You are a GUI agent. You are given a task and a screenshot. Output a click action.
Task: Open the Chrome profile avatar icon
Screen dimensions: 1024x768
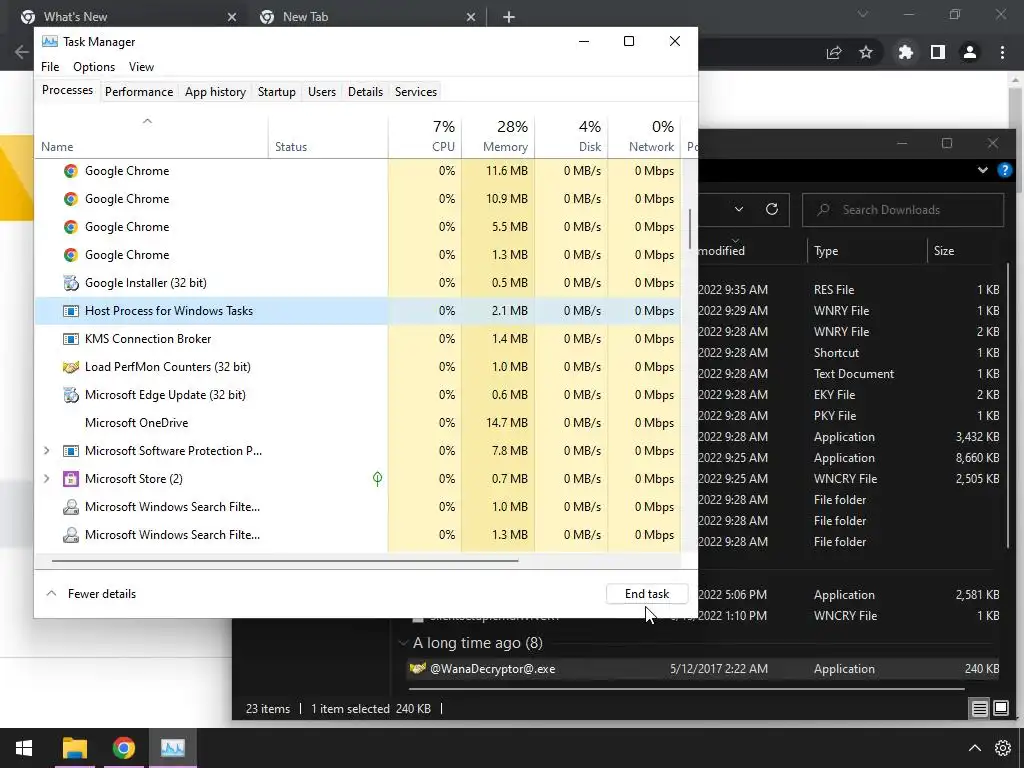coord(970,52)
